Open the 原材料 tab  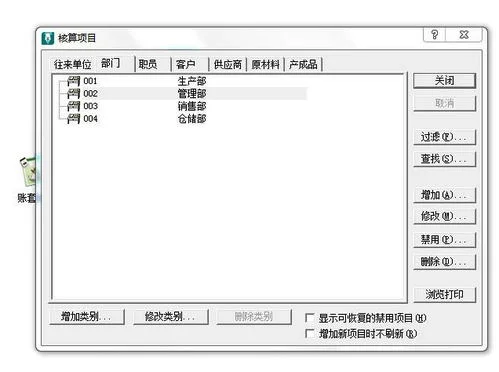tap(265, 64)
